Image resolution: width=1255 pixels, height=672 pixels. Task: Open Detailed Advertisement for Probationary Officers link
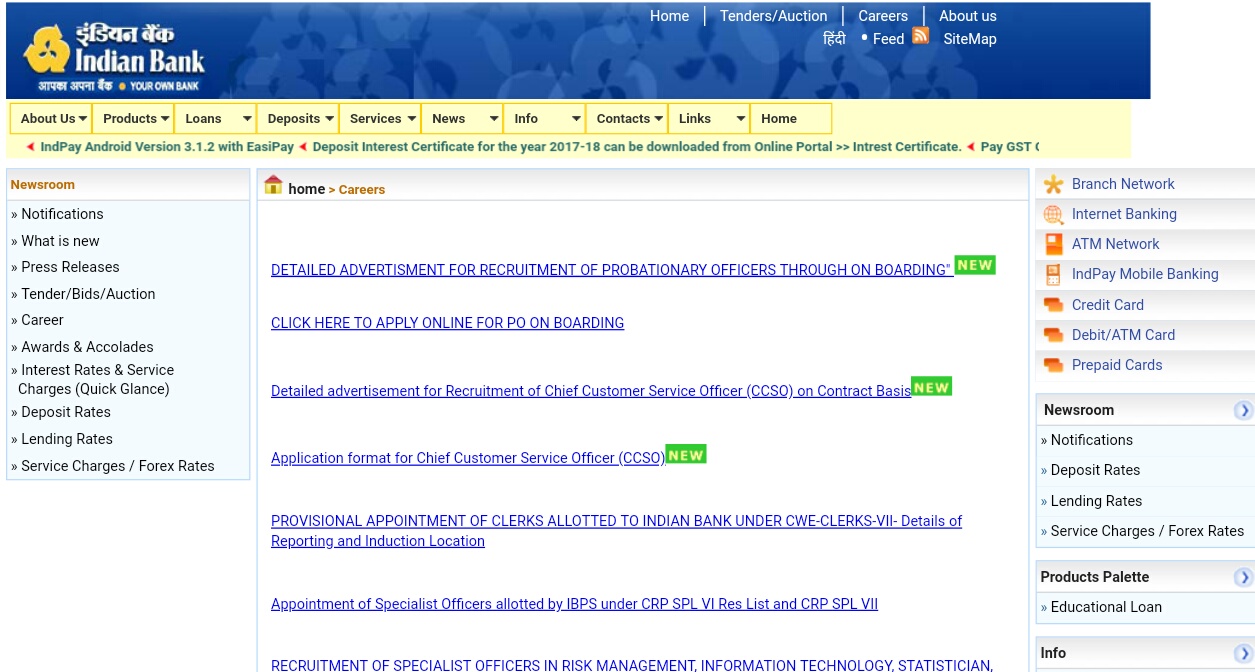(611, 270)
